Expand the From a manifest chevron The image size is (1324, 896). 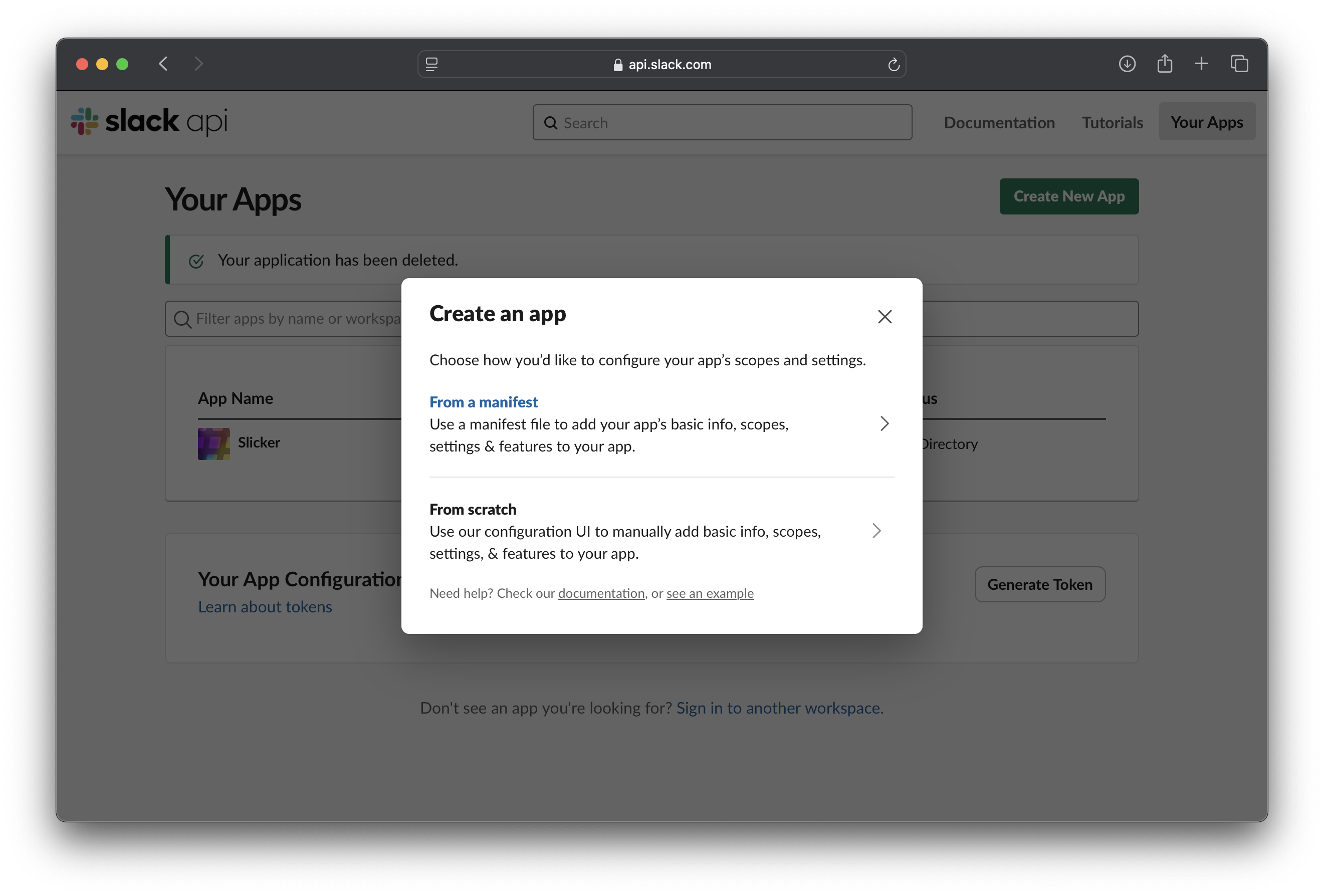[x=884, y=424]
